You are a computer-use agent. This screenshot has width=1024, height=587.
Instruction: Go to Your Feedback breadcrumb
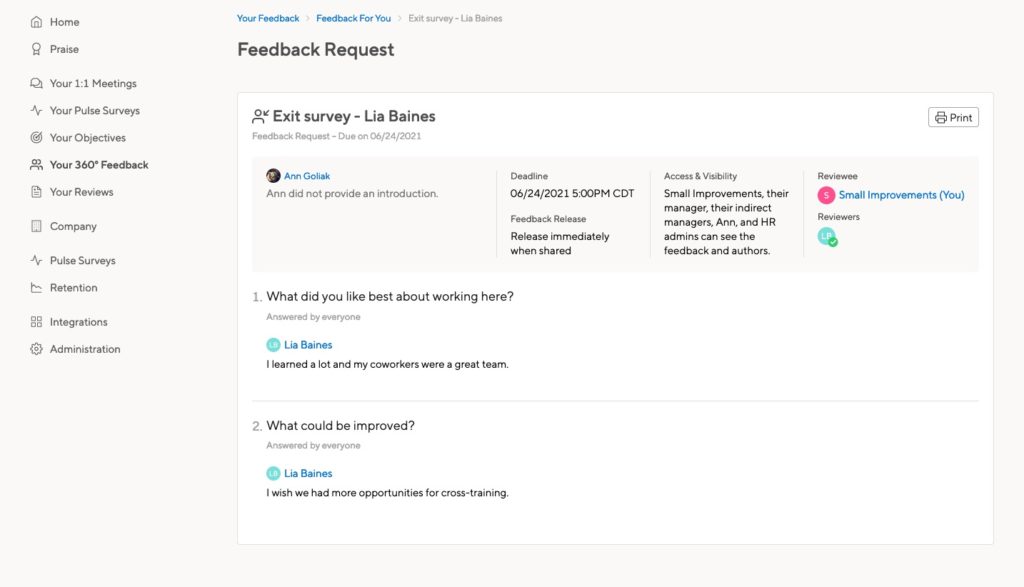[268, 18]
